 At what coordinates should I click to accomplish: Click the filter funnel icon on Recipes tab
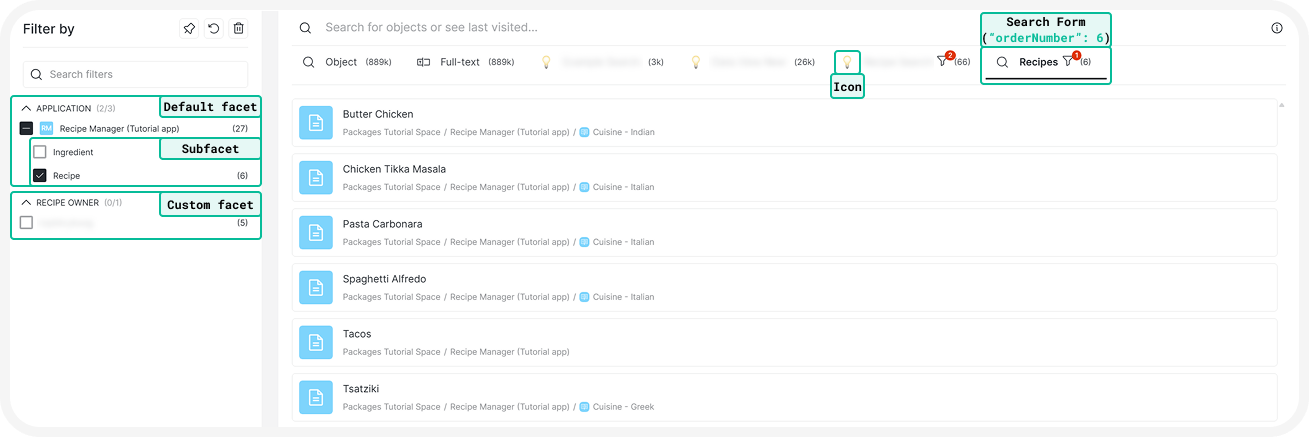(1068, 62)
